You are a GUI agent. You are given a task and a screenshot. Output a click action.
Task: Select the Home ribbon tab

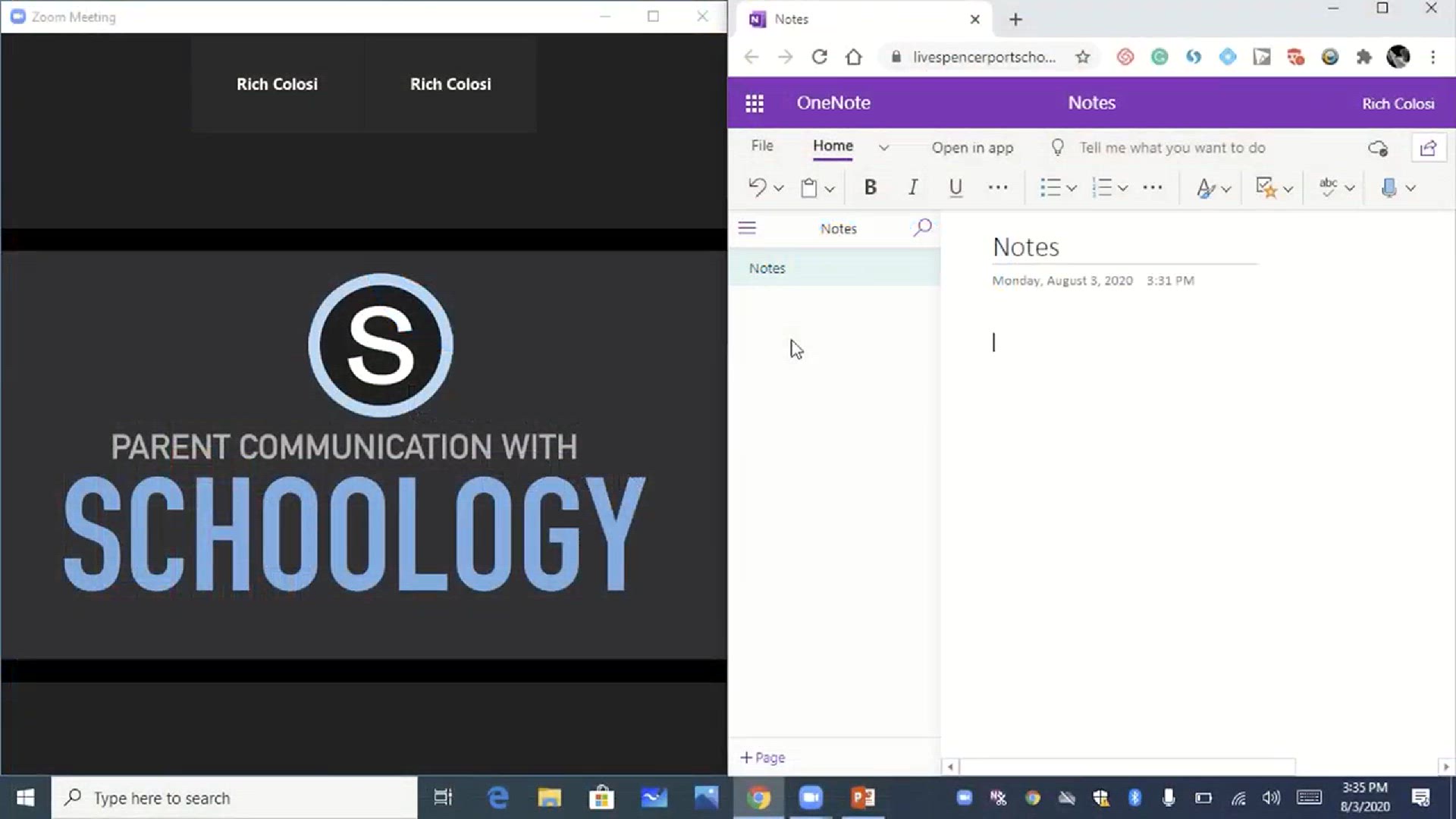[x=833, y=146]
